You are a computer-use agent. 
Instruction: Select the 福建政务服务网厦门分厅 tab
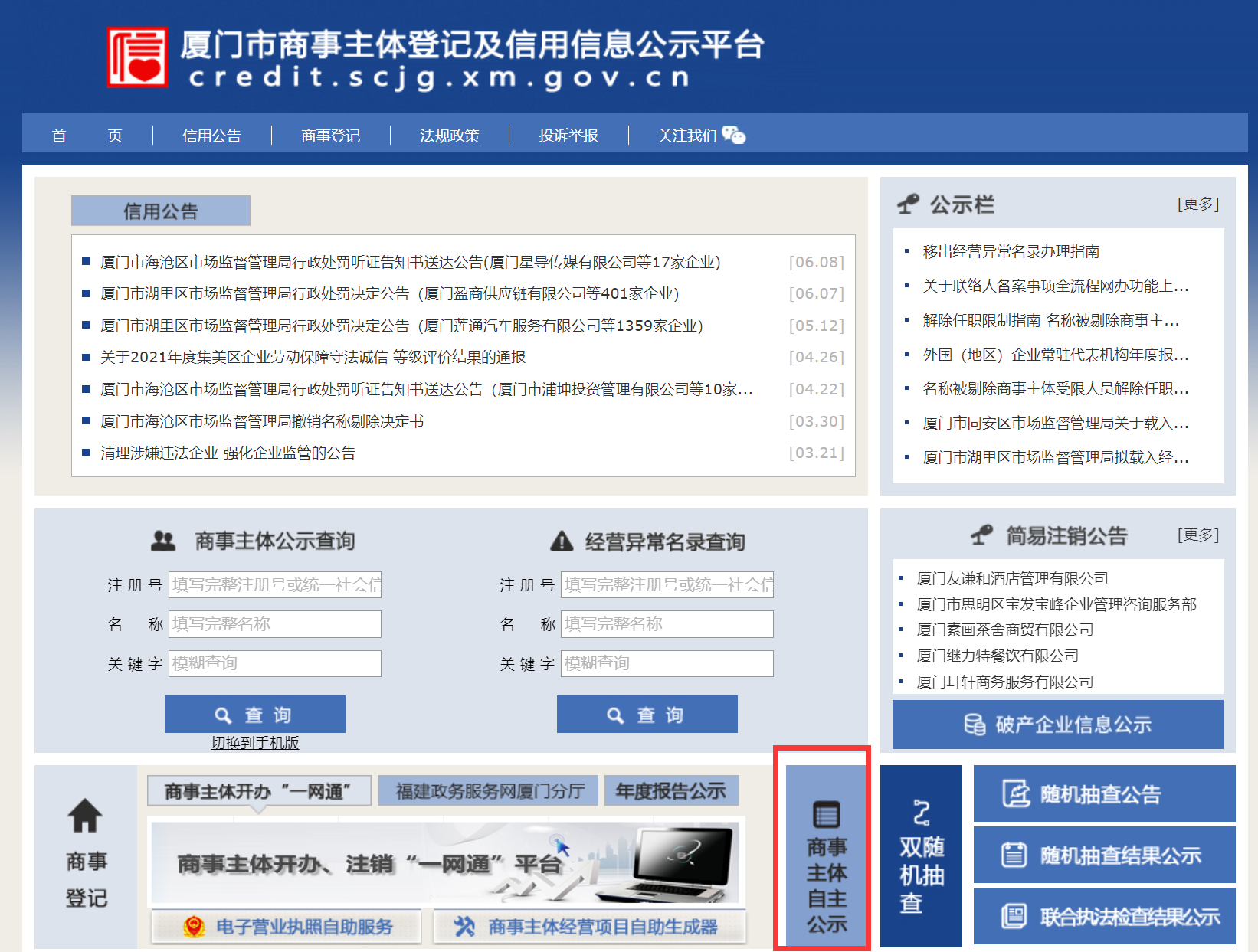tap(488, 791)
